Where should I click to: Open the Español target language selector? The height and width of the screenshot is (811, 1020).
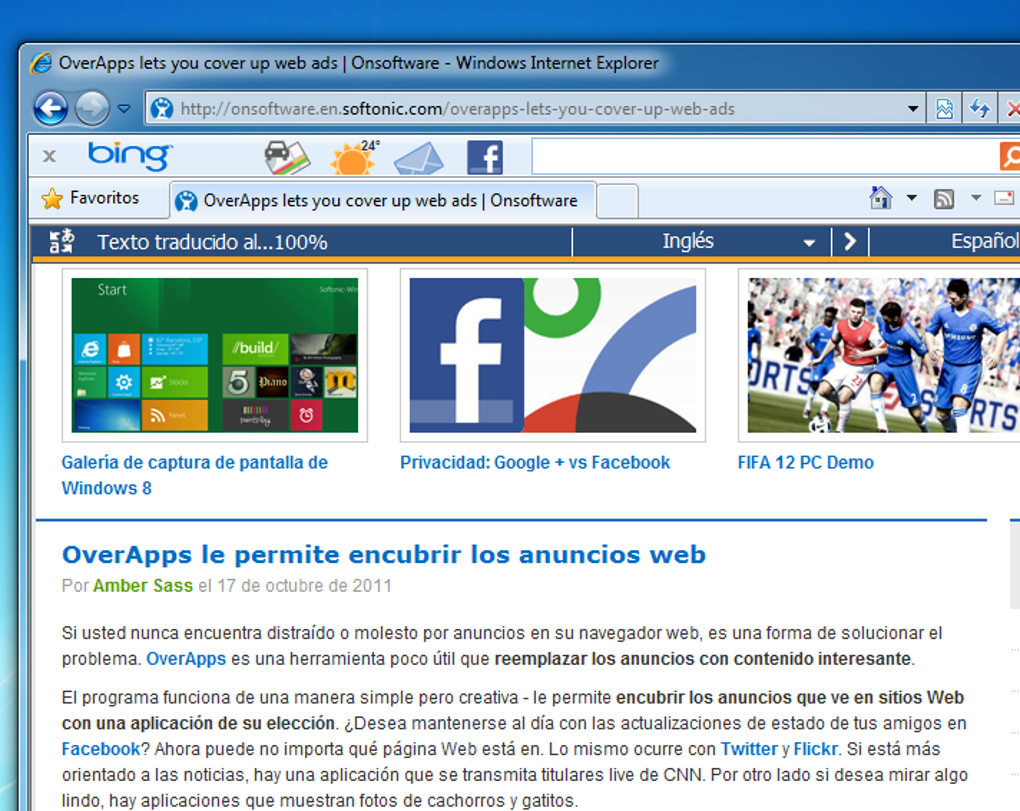[945, 241]
